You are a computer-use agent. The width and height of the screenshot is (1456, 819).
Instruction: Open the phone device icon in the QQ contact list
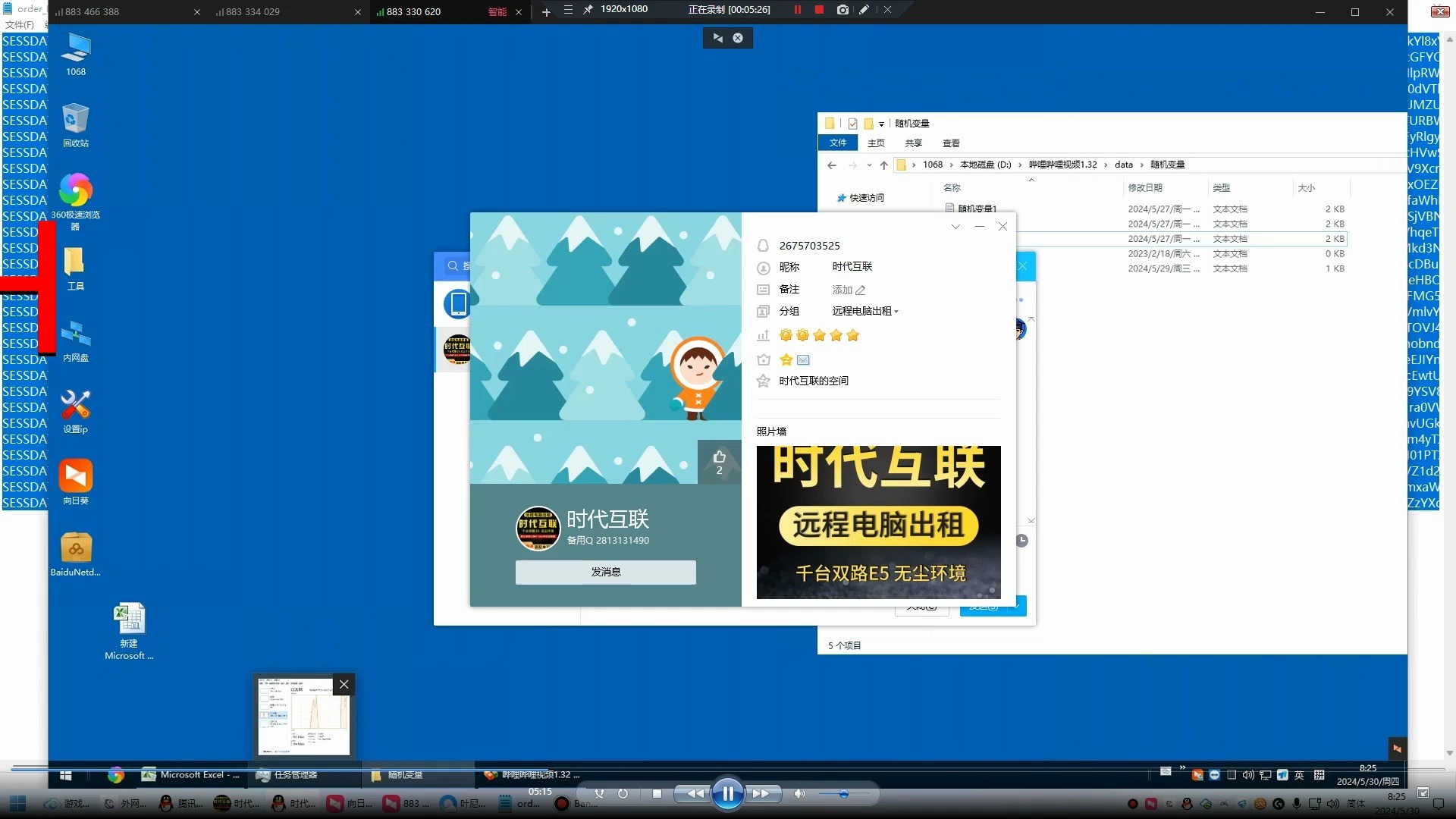coord(457,304)
